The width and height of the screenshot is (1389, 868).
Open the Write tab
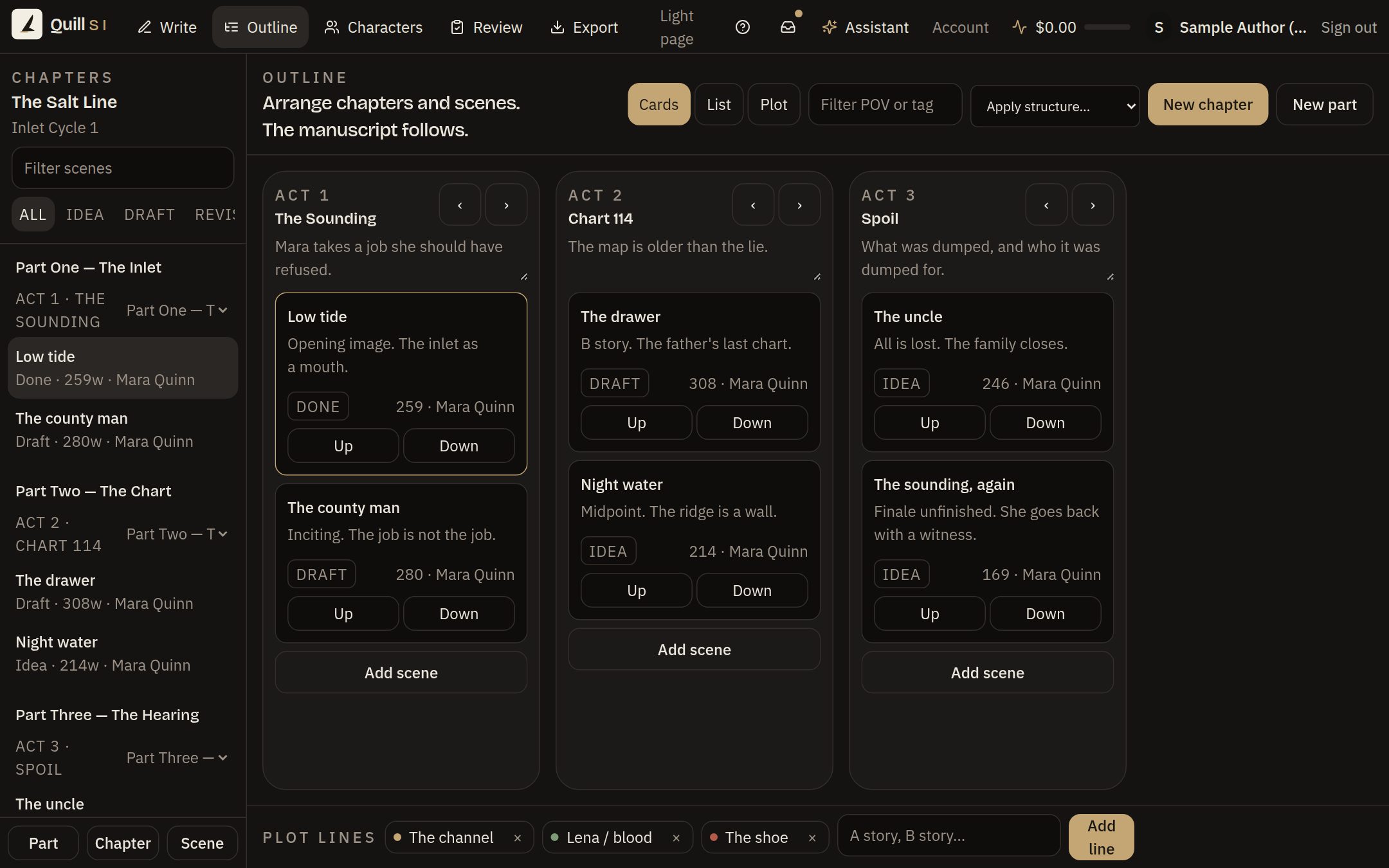pyautogui.click(x=167, y=27)
